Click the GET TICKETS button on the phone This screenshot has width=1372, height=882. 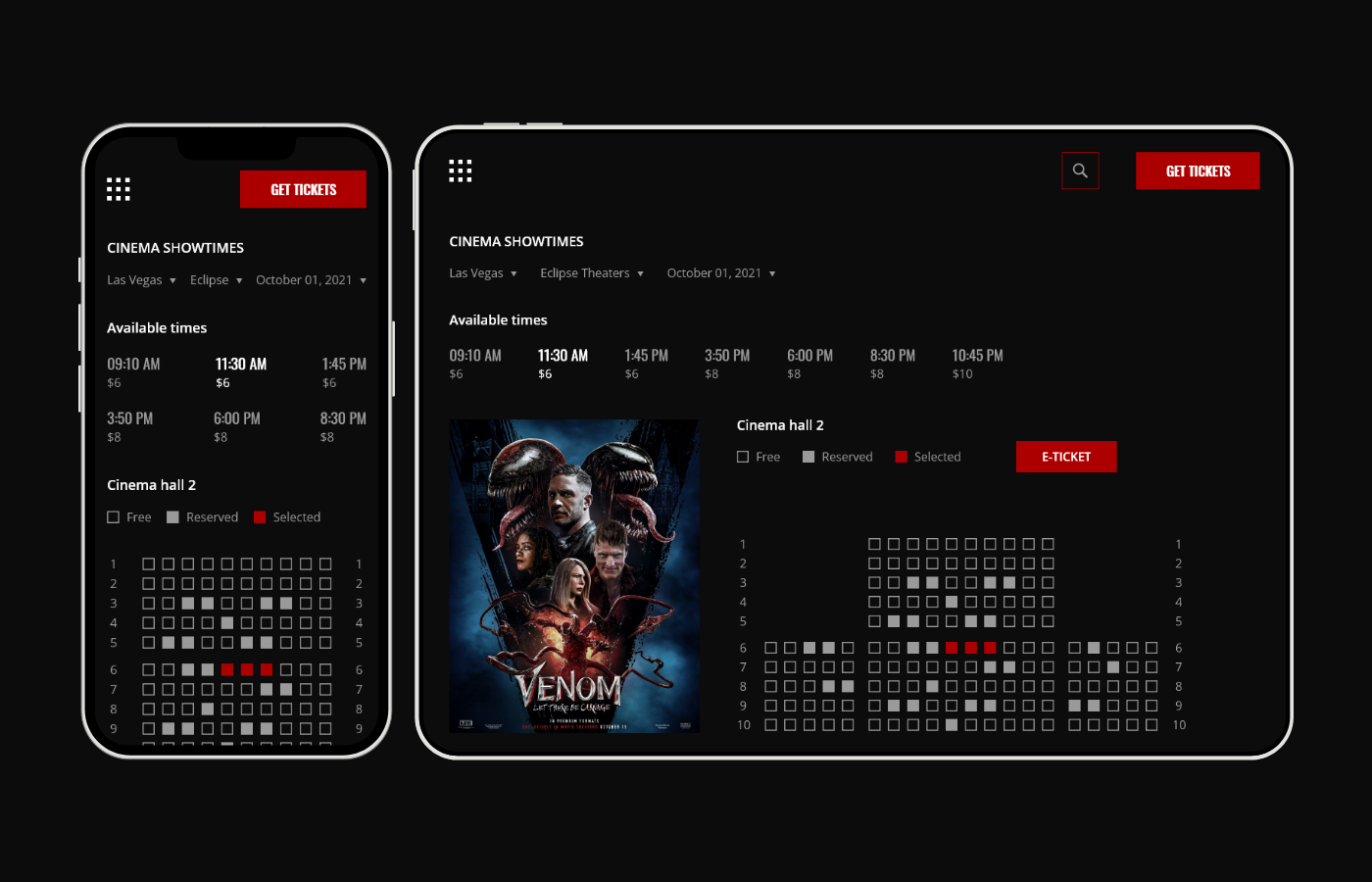click(303, 189)
